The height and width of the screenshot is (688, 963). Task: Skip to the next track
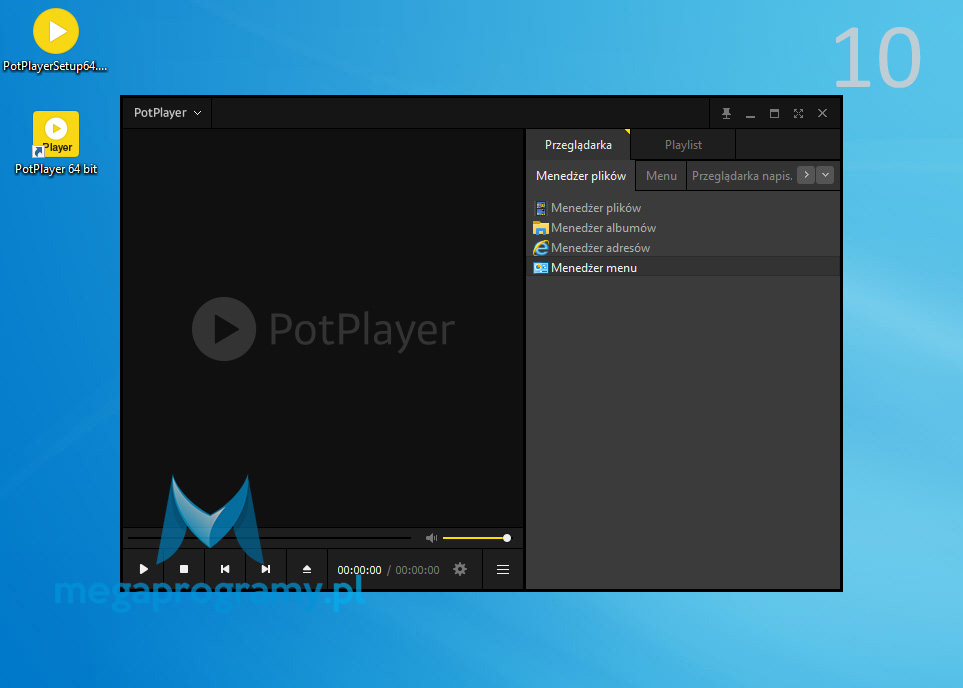pyautogui.click(x=265, y=569)
